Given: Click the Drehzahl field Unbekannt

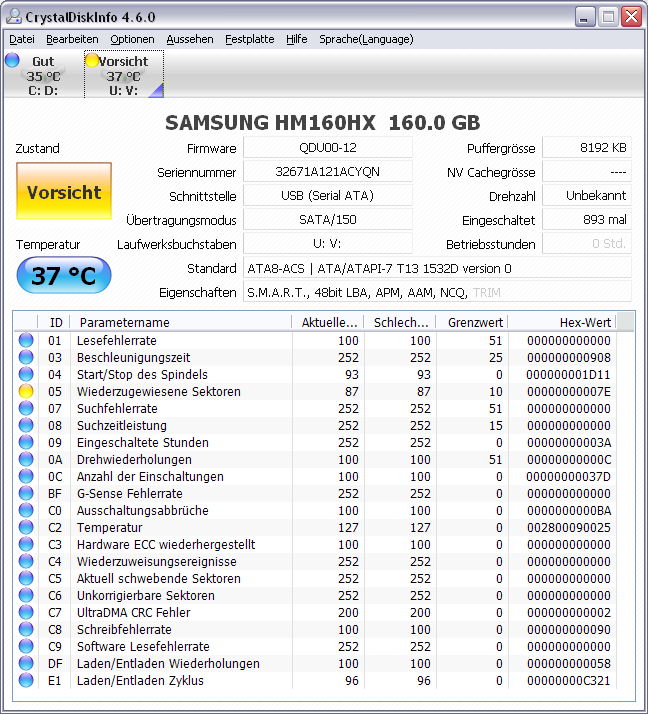Looking at the screenshot, I should pos(587,195).
